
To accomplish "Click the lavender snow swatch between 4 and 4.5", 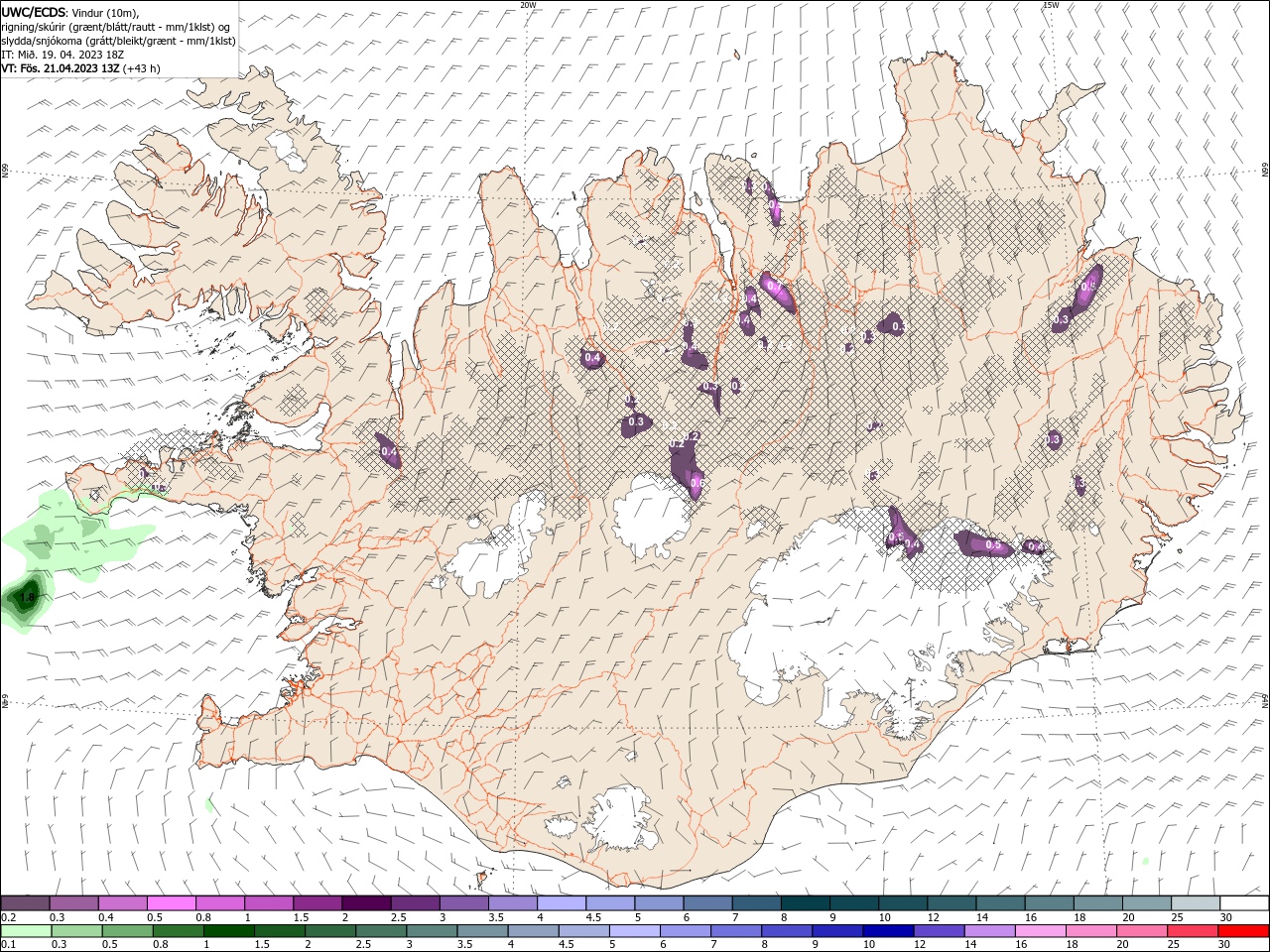I will pos(562,903).
